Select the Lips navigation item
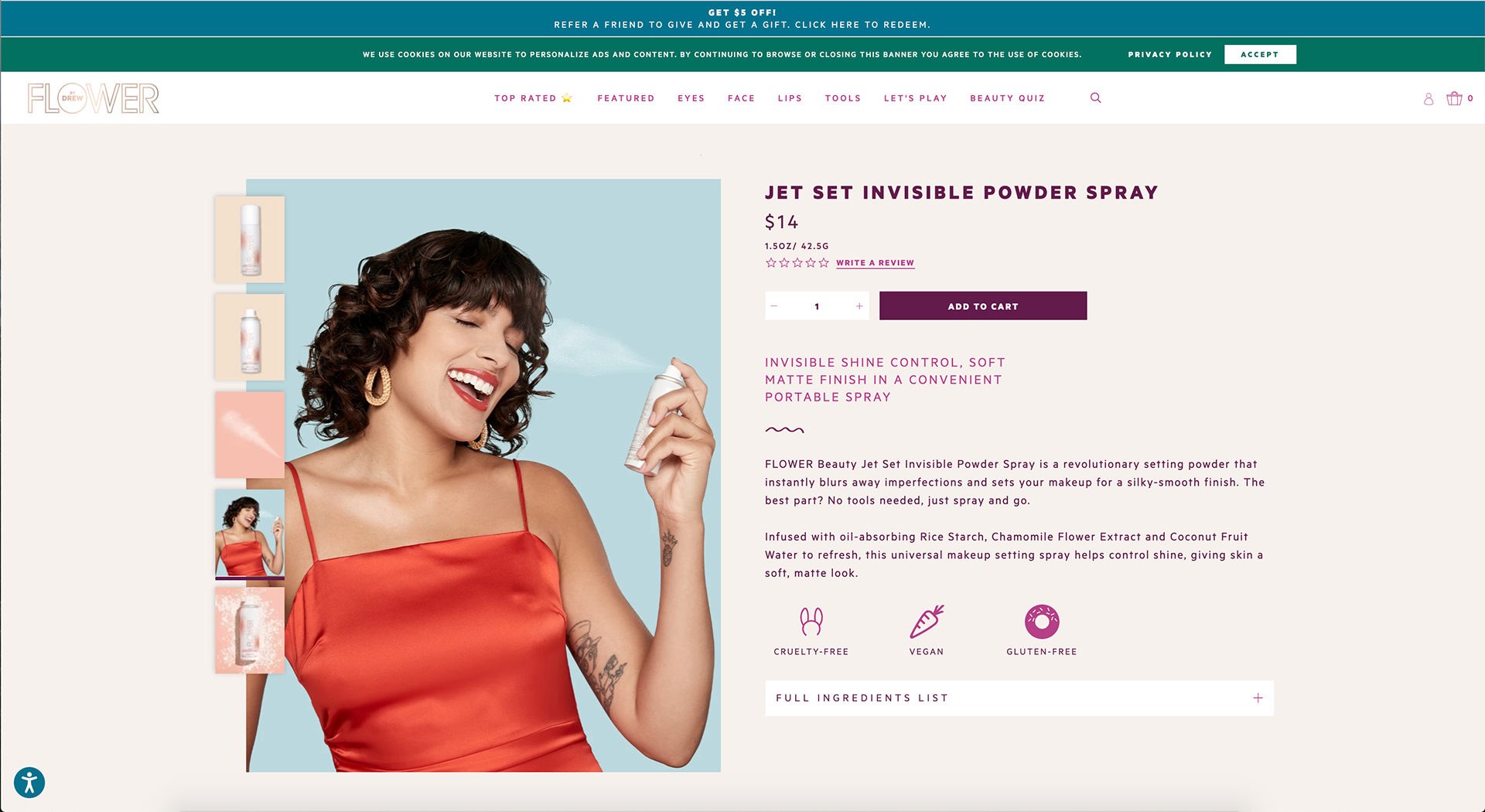 pyautogui.click(x=790, y=98)
